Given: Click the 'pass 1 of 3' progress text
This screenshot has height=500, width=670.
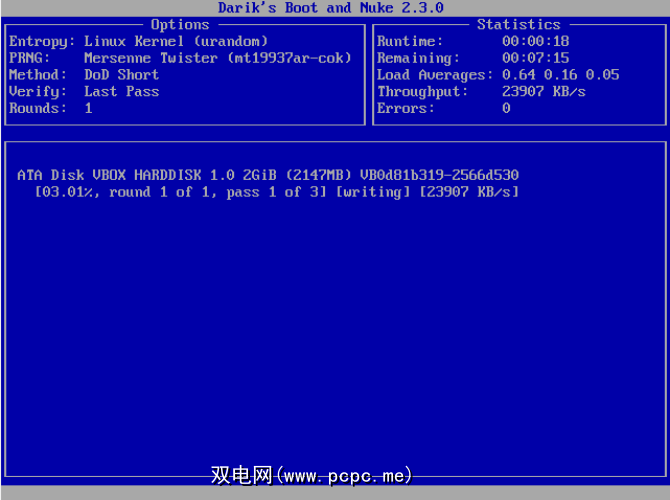Looking at the screenshot, I should [272, 192].
